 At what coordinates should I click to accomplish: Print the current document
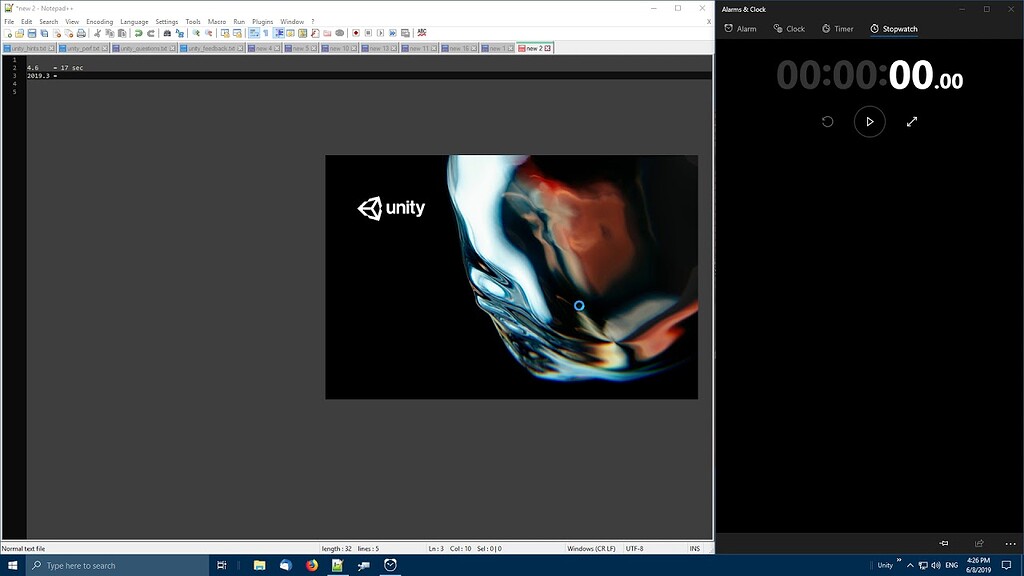tap(81, 33)
